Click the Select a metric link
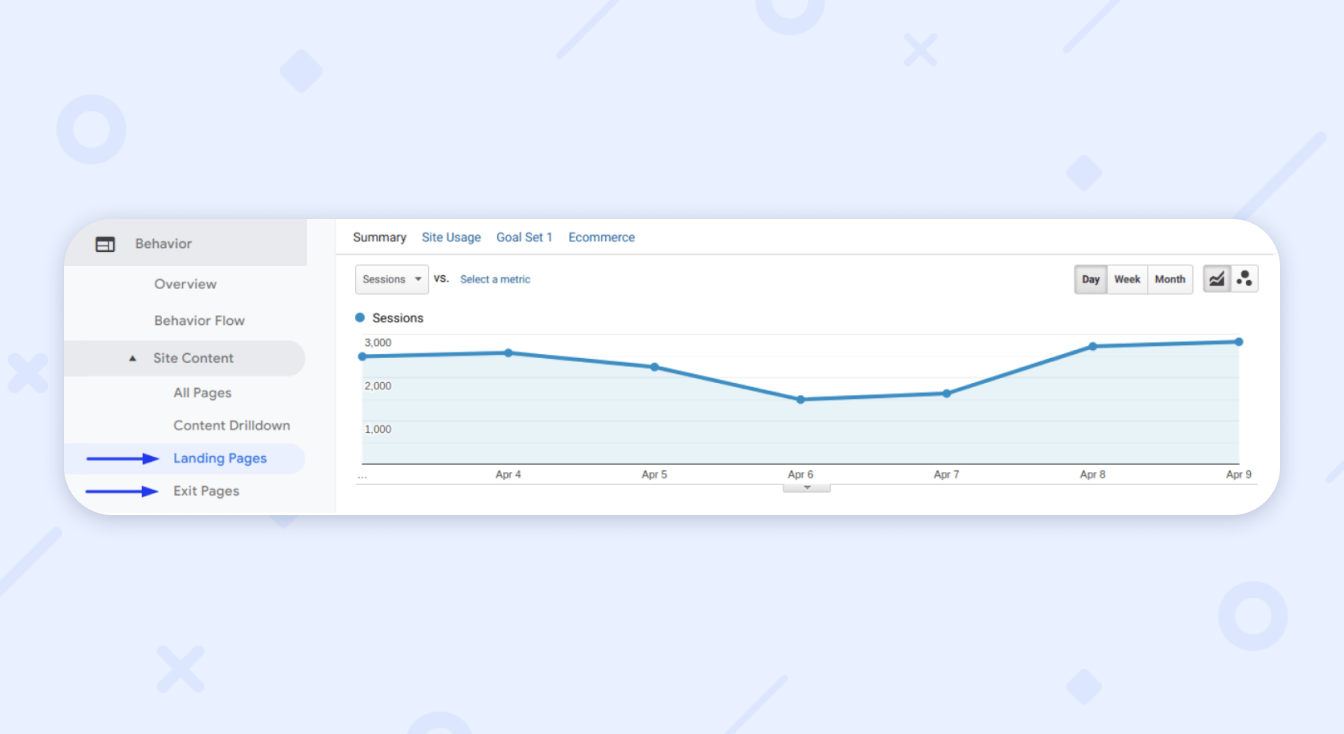The image size is (1344, 734). coord(495,279)
